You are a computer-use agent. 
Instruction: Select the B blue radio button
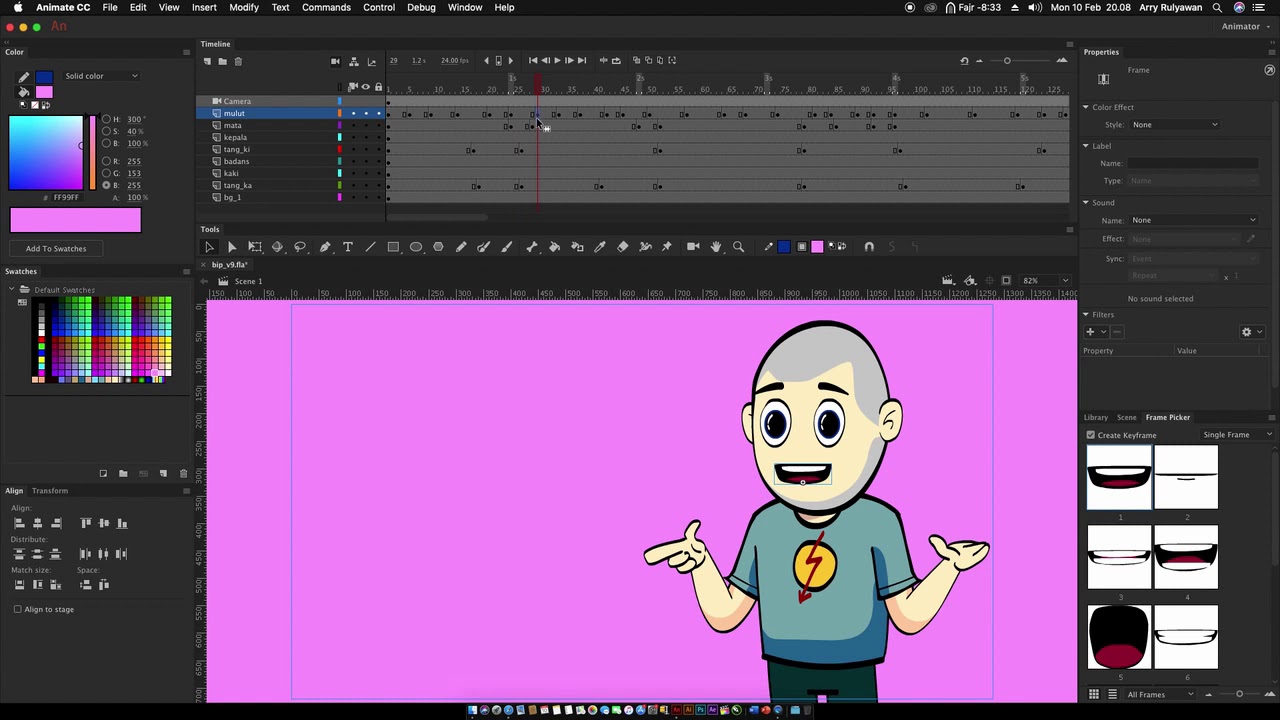[107, 185]
